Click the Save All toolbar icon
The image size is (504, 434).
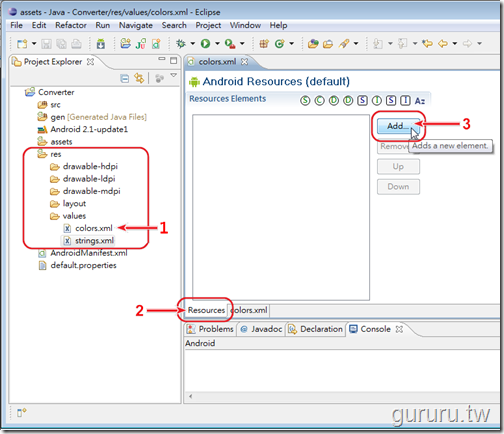coord(61,44)
